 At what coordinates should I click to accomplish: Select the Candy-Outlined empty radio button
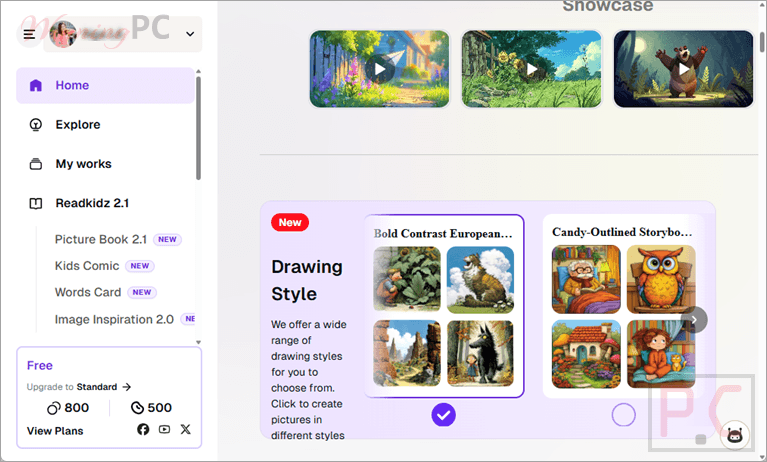tap(624, 415)
